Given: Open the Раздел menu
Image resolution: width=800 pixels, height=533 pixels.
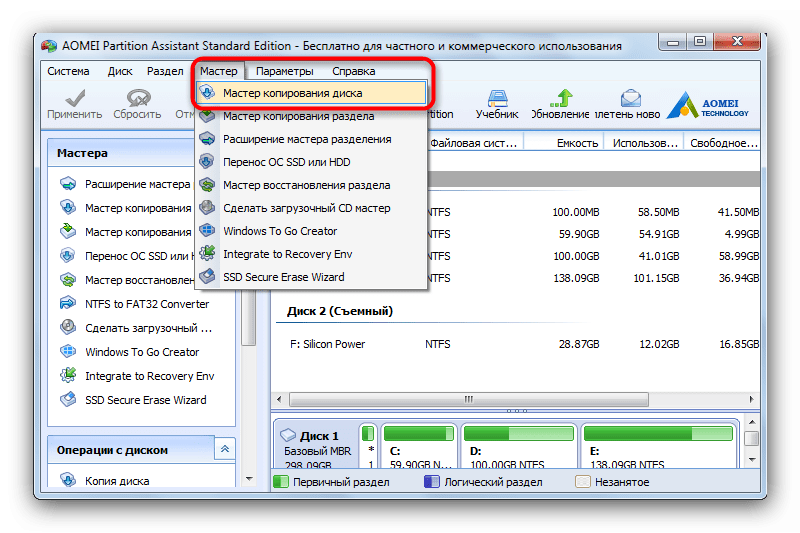Looking at the screenshot, I should tap(165, 71).
